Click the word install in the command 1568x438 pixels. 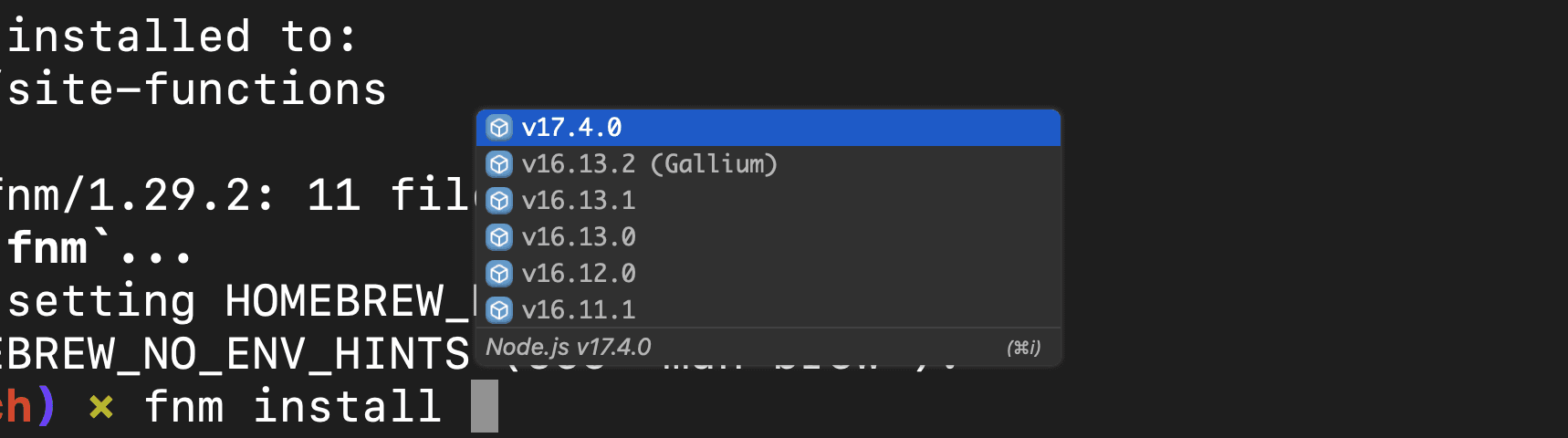pos(347,406)
